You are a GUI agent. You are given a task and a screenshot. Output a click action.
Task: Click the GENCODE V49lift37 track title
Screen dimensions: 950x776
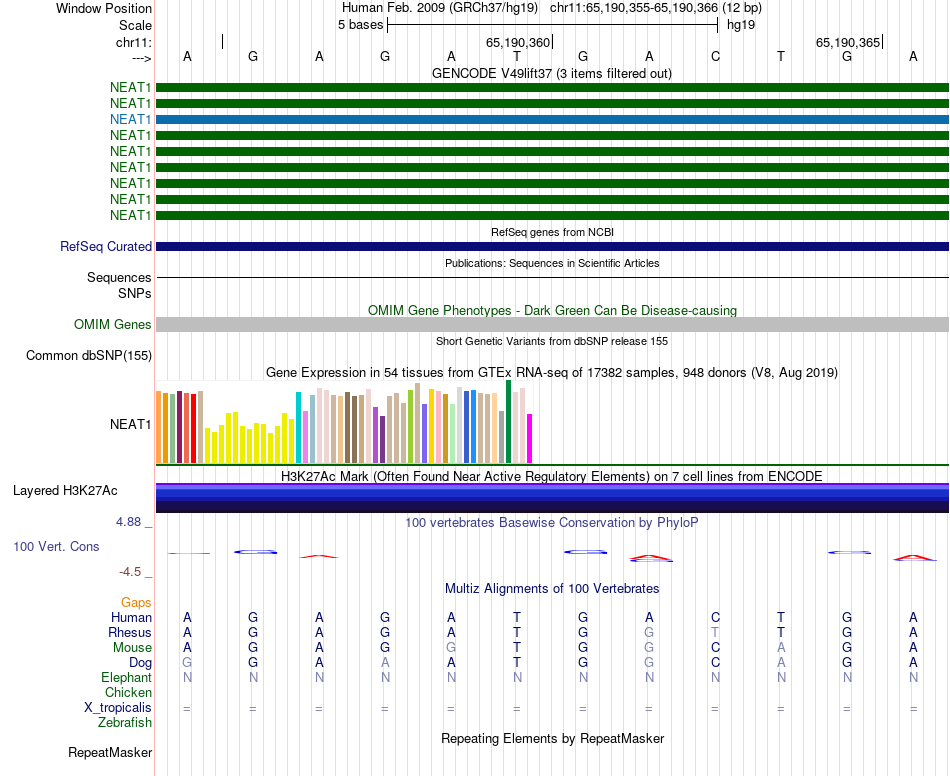tap(552, 74)
